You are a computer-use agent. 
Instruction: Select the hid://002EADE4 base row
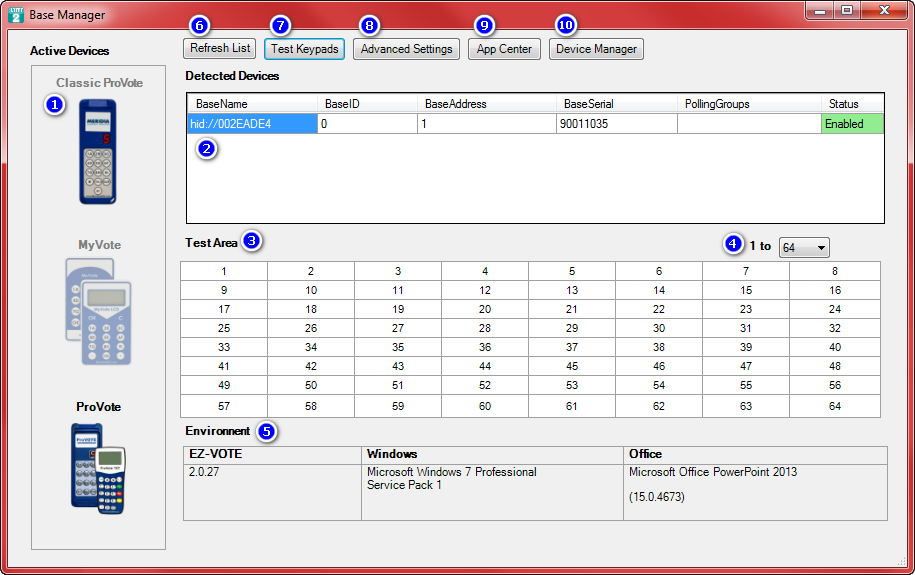click(x=251, y=124)
